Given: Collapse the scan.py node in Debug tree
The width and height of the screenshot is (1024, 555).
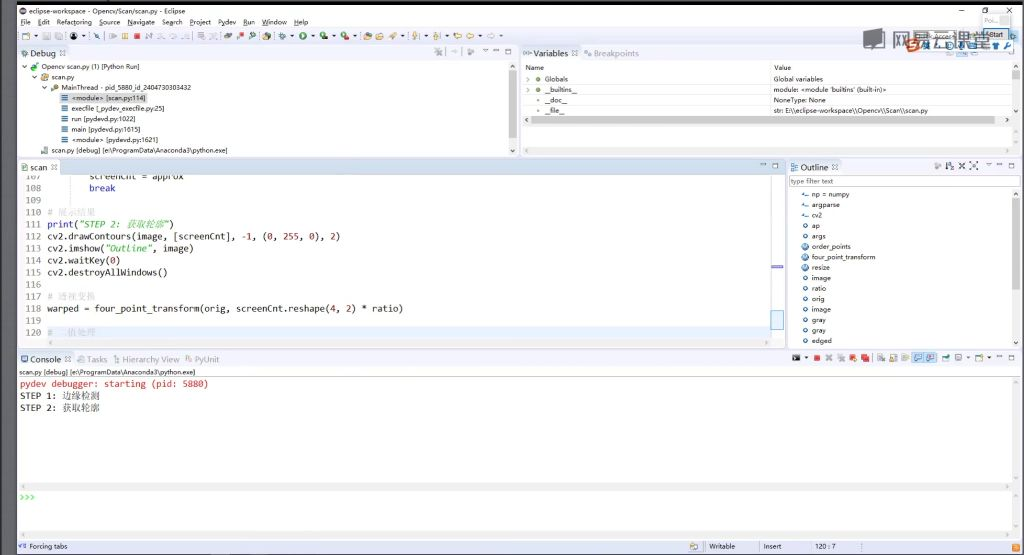Looking at the screenshot, I should click(x=35, y=77).
